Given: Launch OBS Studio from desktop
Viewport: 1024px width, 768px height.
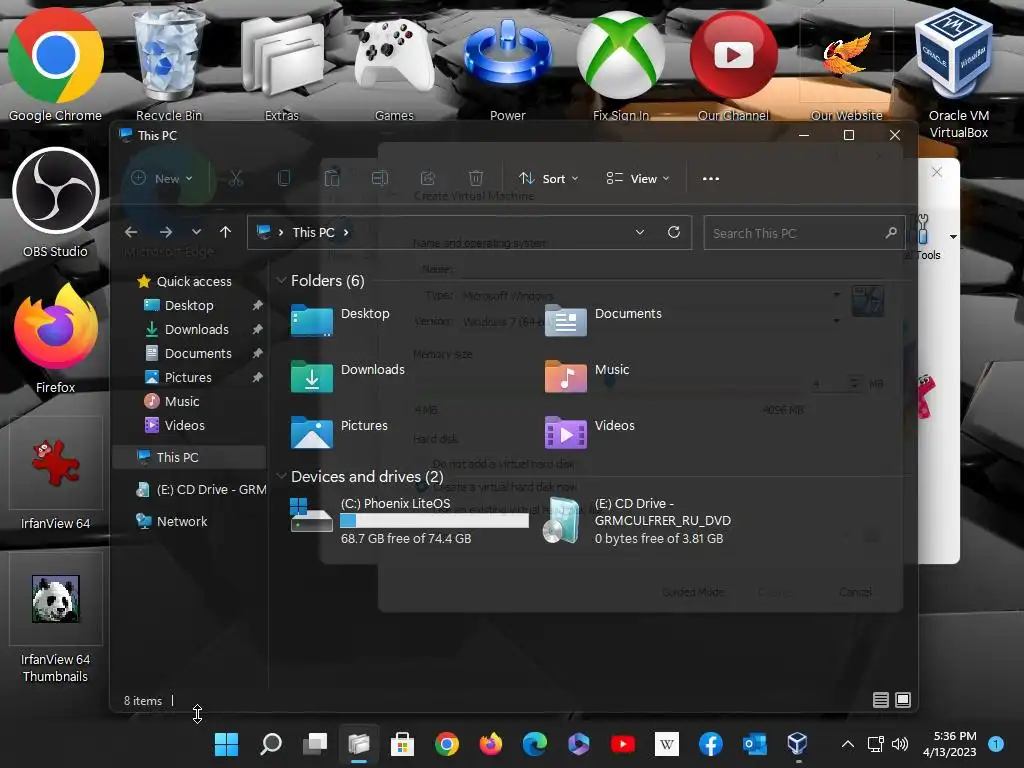Looking at the screenshot, I should (x=56, y=202).
